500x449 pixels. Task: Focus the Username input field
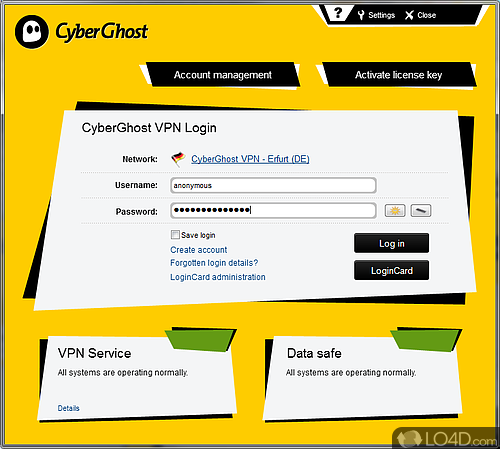(x=273, y=185)
